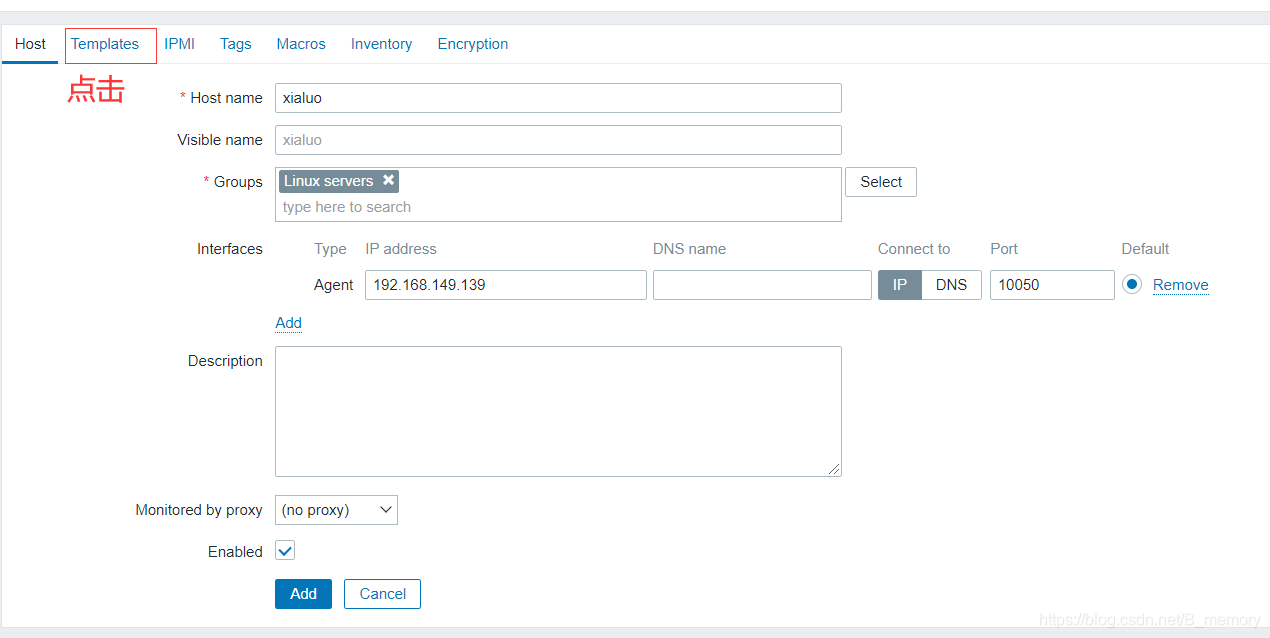Cancel the host creation

[382, 594]
